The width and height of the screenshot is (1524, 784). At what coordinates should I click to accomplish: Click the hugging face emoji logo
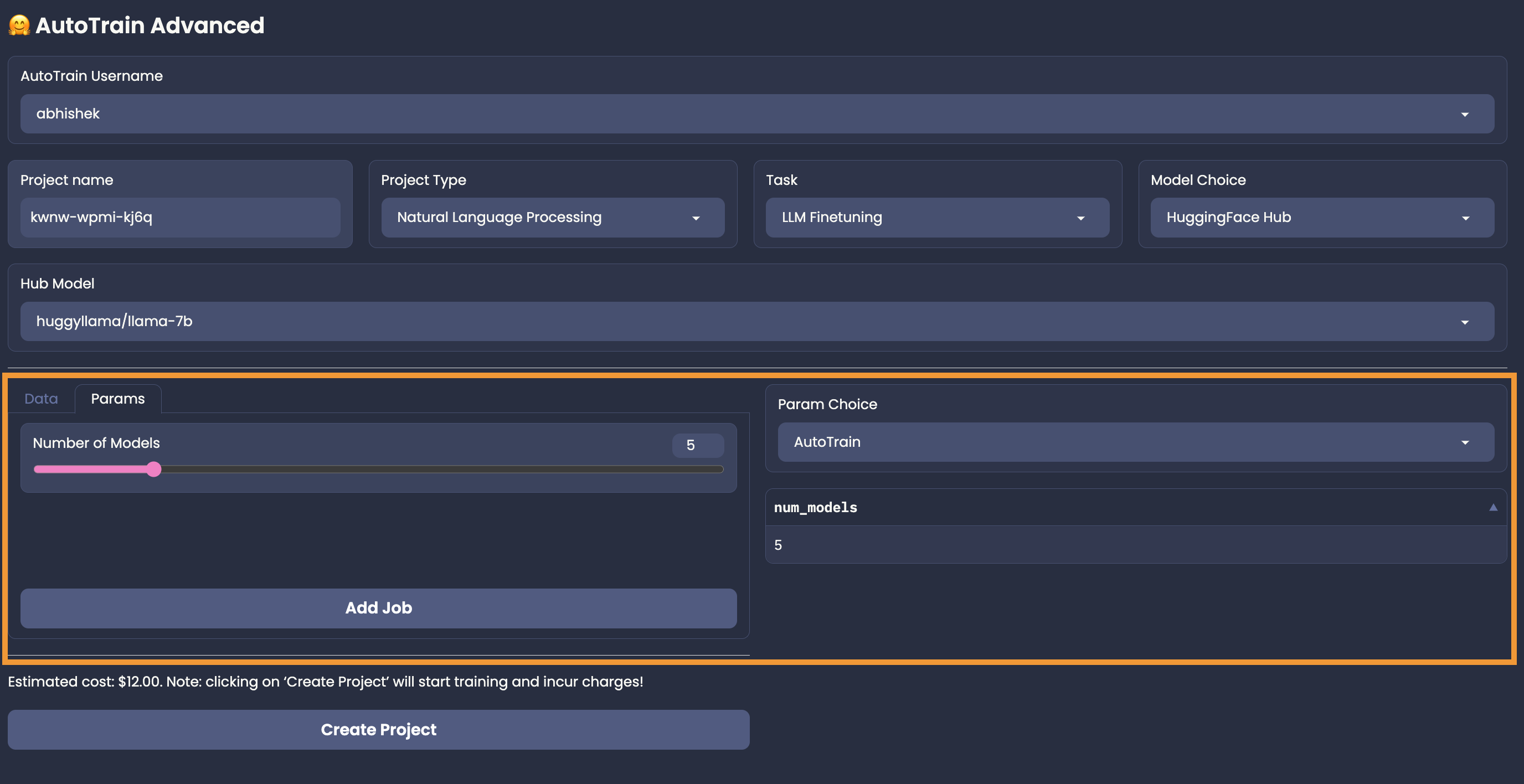19,25
